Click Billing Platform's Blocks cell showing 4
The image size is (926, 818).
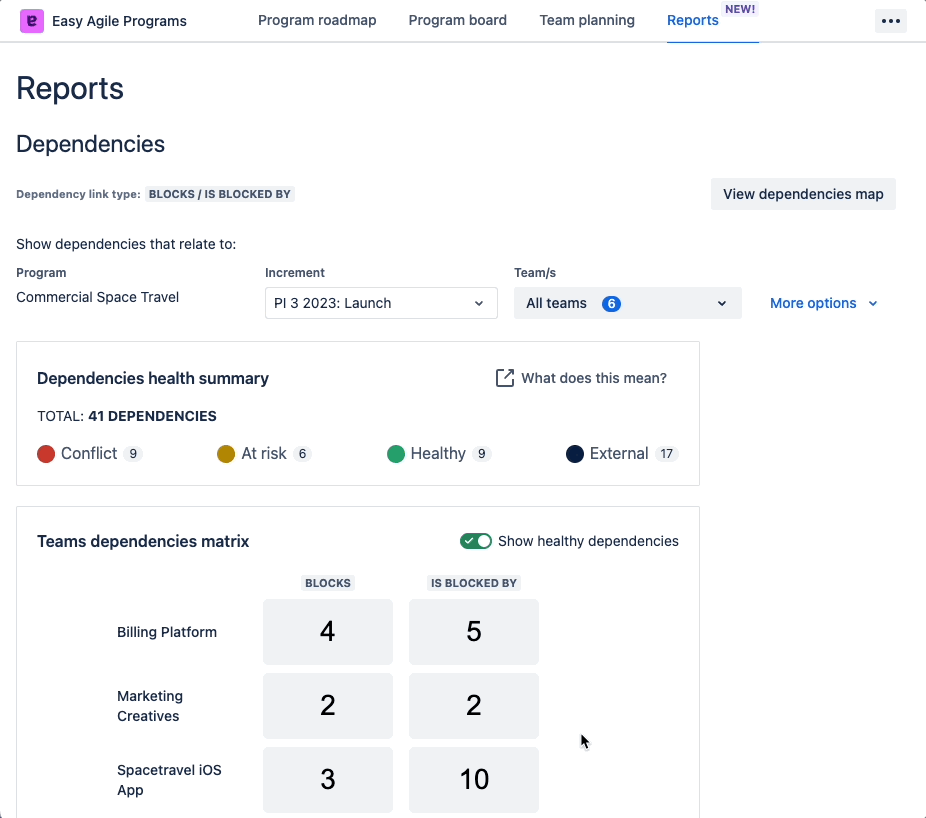point(327,631)
